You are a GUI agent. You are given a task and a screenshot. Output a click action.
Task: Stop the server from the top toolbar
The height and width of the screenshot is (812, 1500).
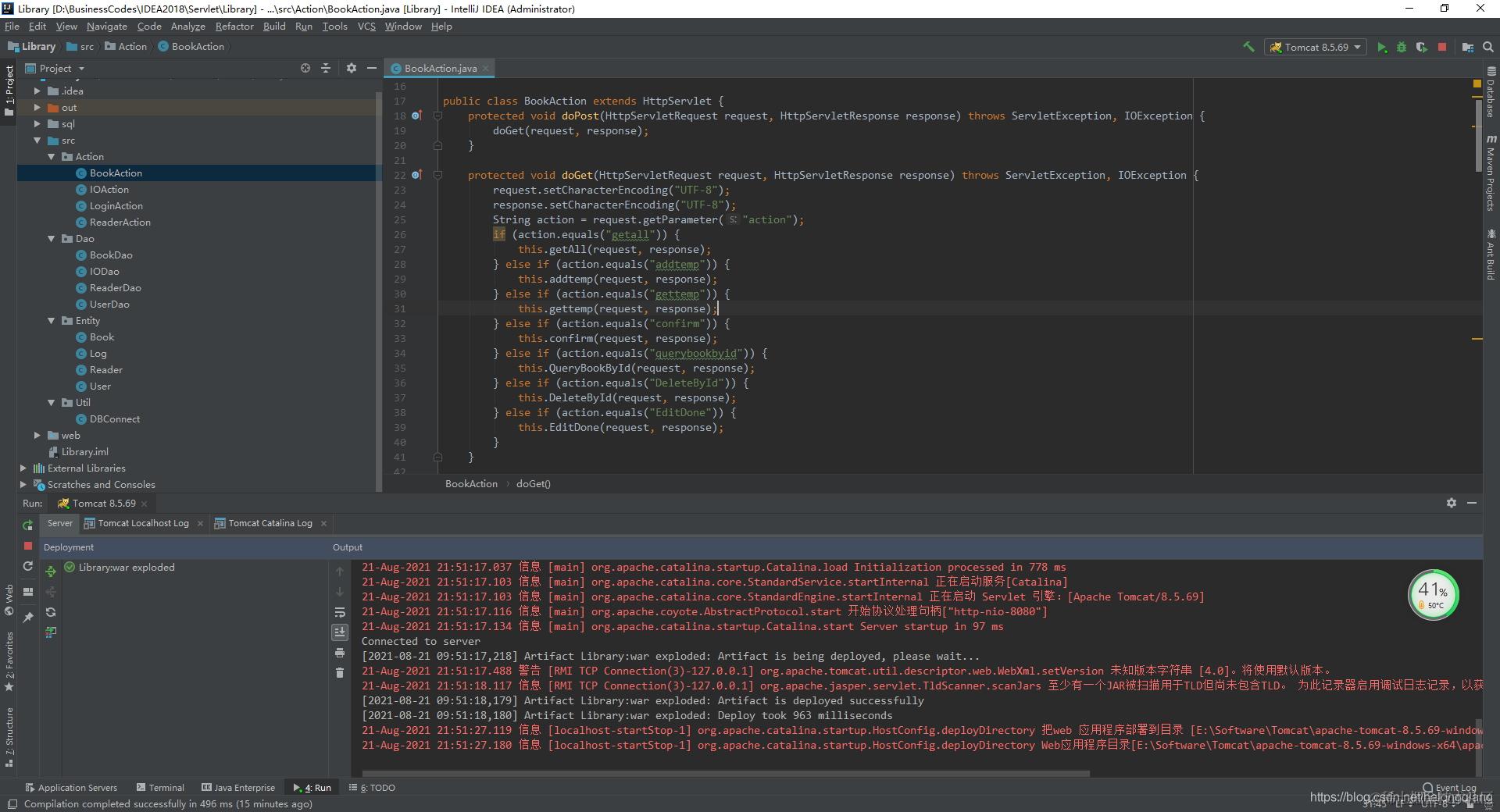coord(1442,47)
